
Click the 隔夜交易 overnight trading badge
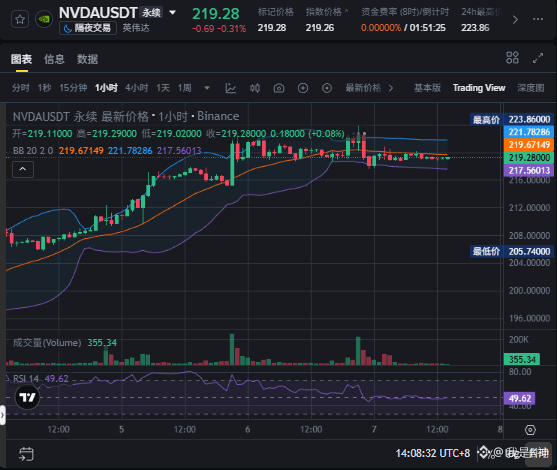point(88,28)
